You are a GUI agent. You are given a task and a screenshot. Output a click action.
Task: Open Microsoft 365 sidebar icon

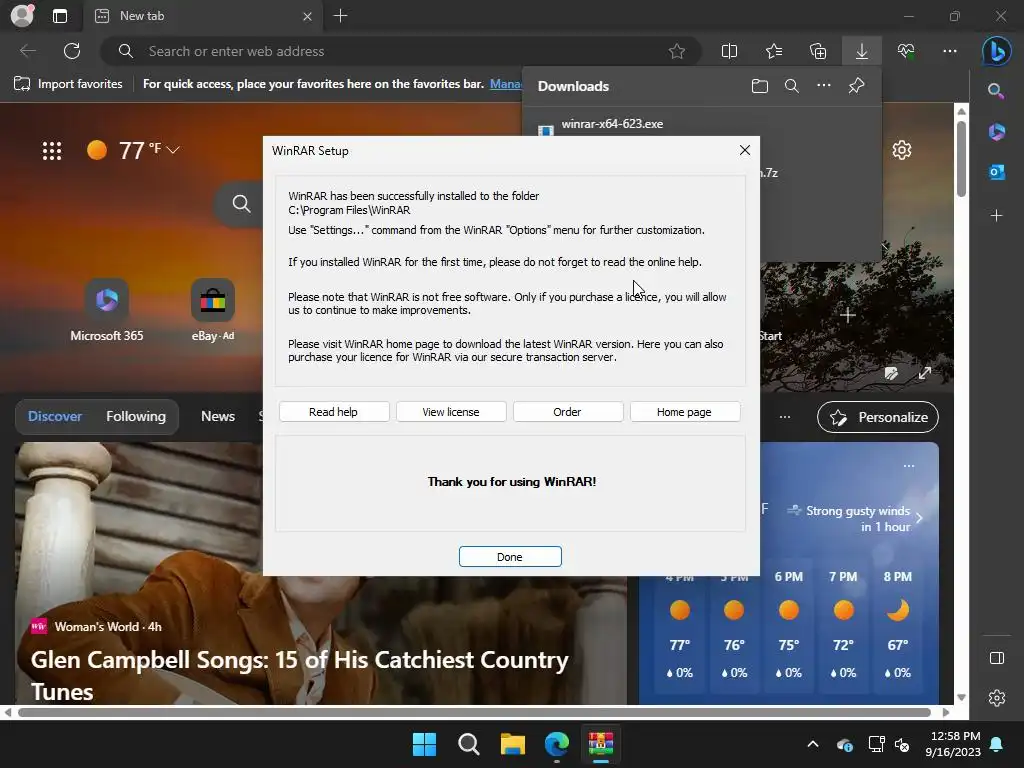(x=997, y=132)
